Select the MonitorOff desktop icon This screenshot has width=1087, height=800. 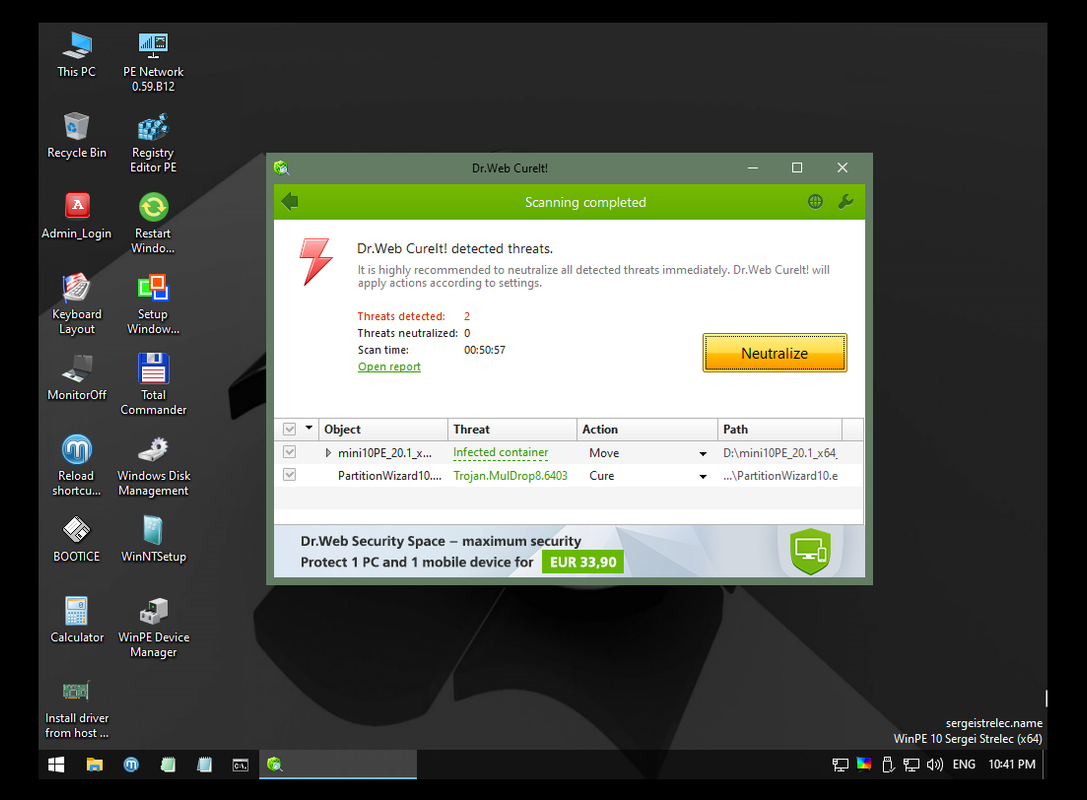click(76, 378)
